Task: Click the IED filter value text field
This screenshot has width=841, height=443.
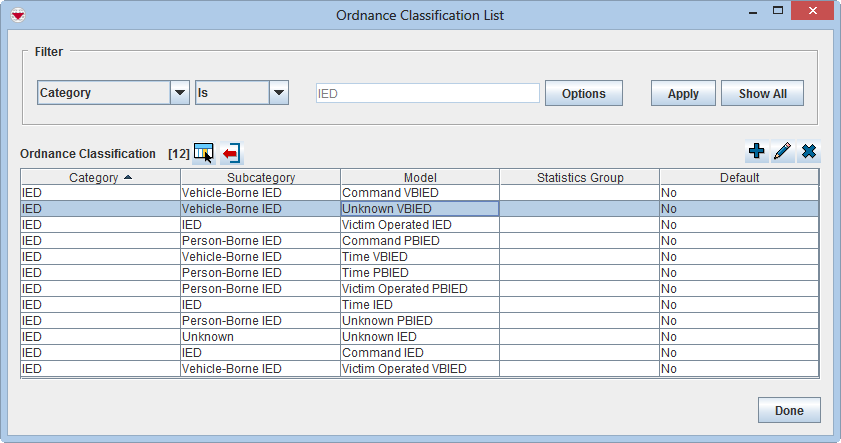Action: (x=427, y=93)
